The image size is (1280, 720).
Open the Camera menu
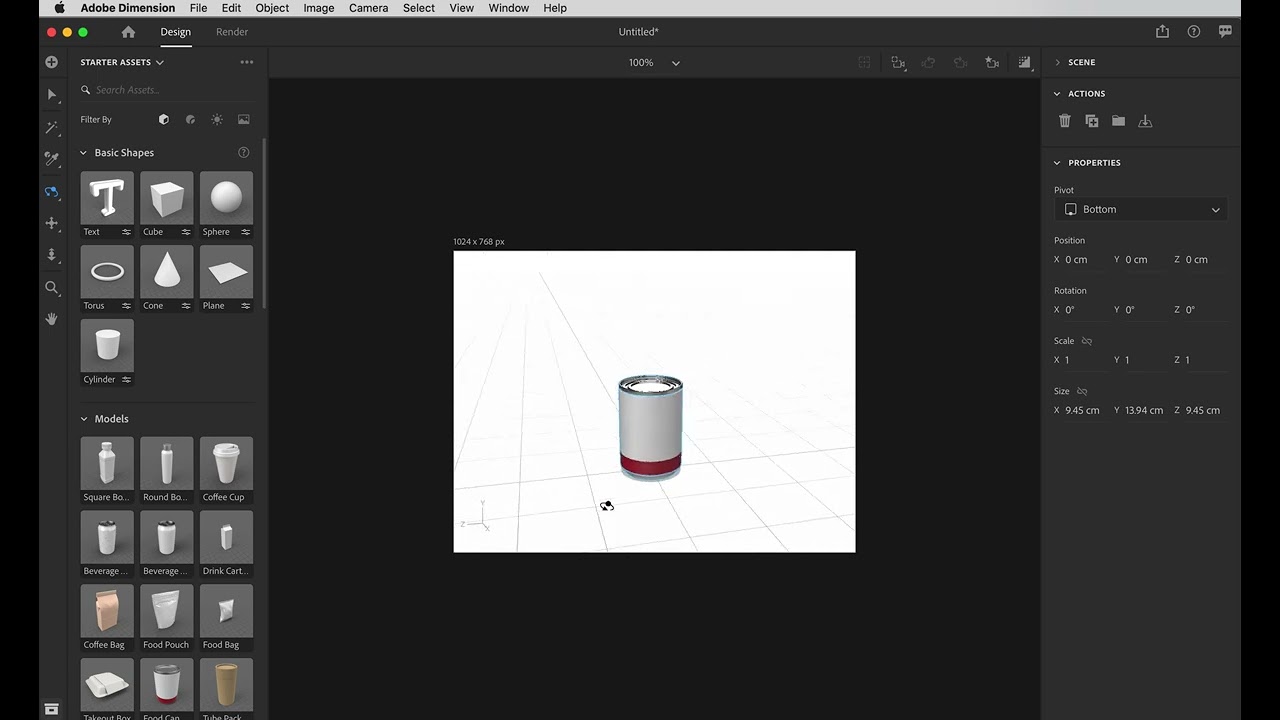point(368,8)
